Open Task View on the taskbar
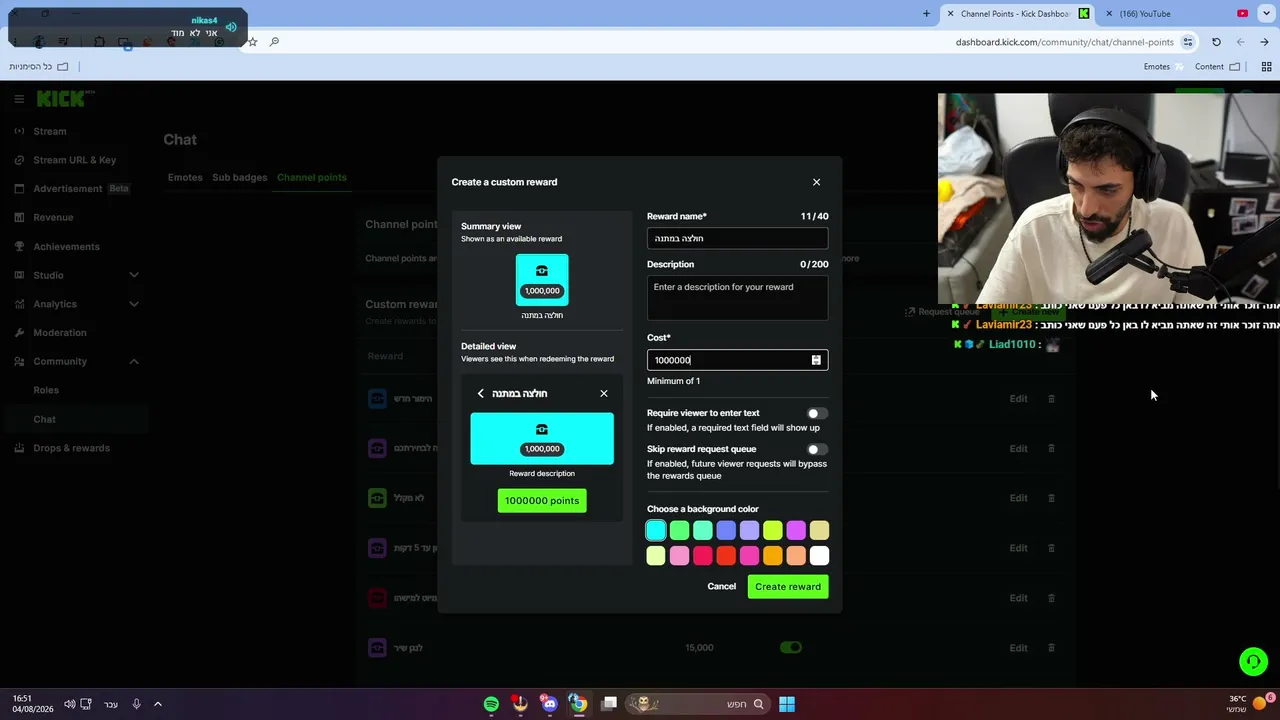This screenshot has height=720, width=1280. click(608, 704)
